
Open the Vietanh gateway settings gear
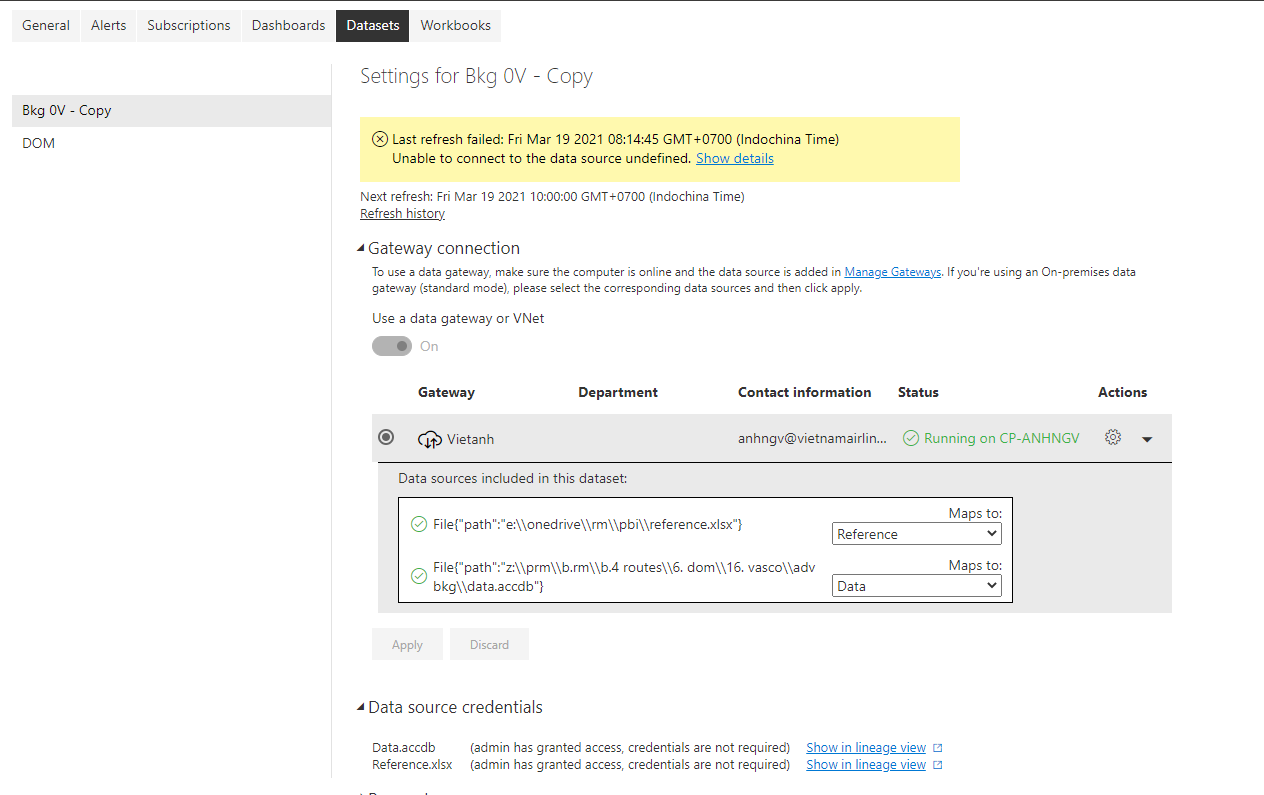[x=1113, y=437]
